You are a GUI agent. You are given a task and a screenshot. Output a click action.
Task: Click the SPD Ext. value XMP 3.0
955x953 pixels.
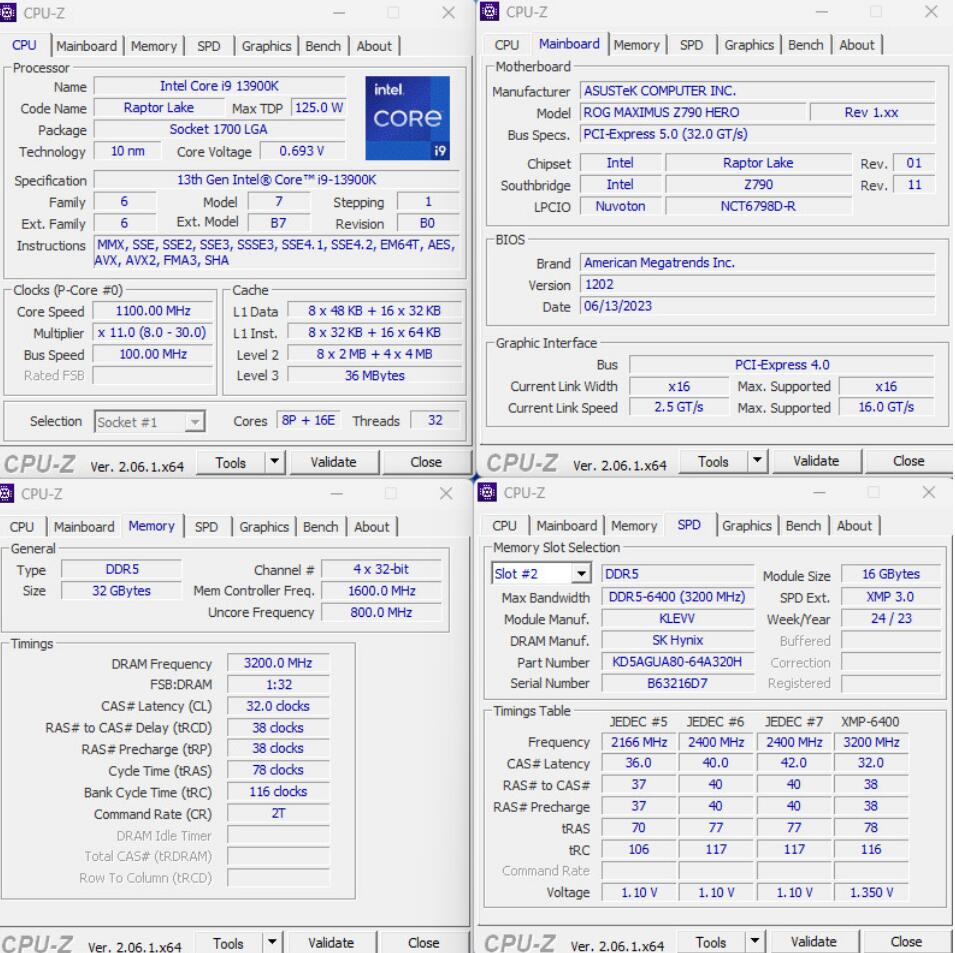pos(890,597)
